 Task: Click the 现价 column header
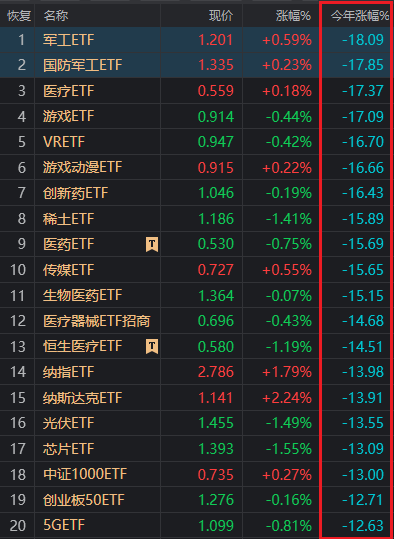click(221, 15)
